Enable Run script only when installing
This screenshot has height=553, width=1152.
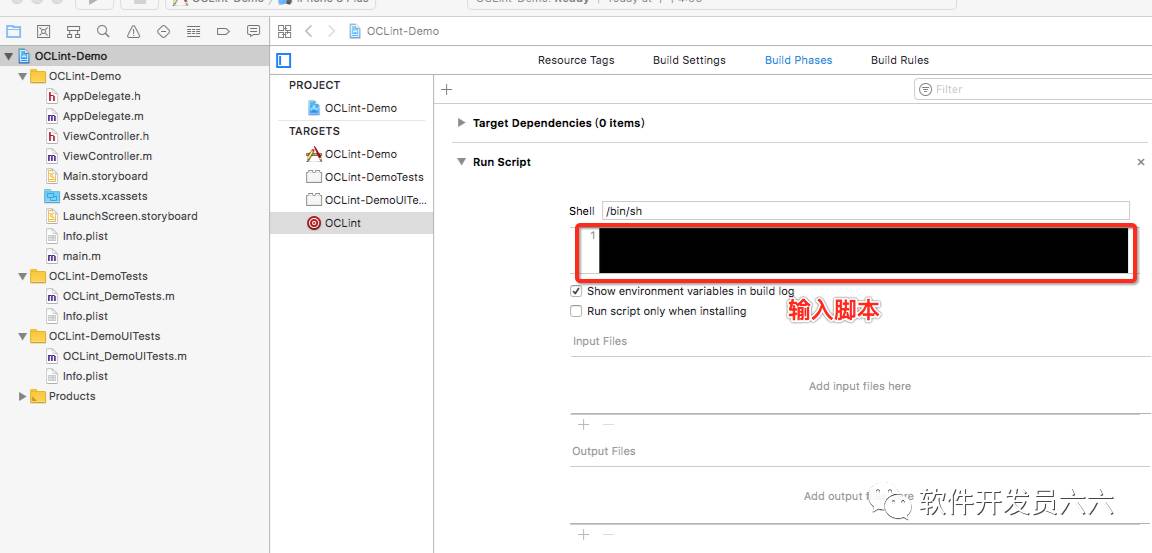pos(576,311)
